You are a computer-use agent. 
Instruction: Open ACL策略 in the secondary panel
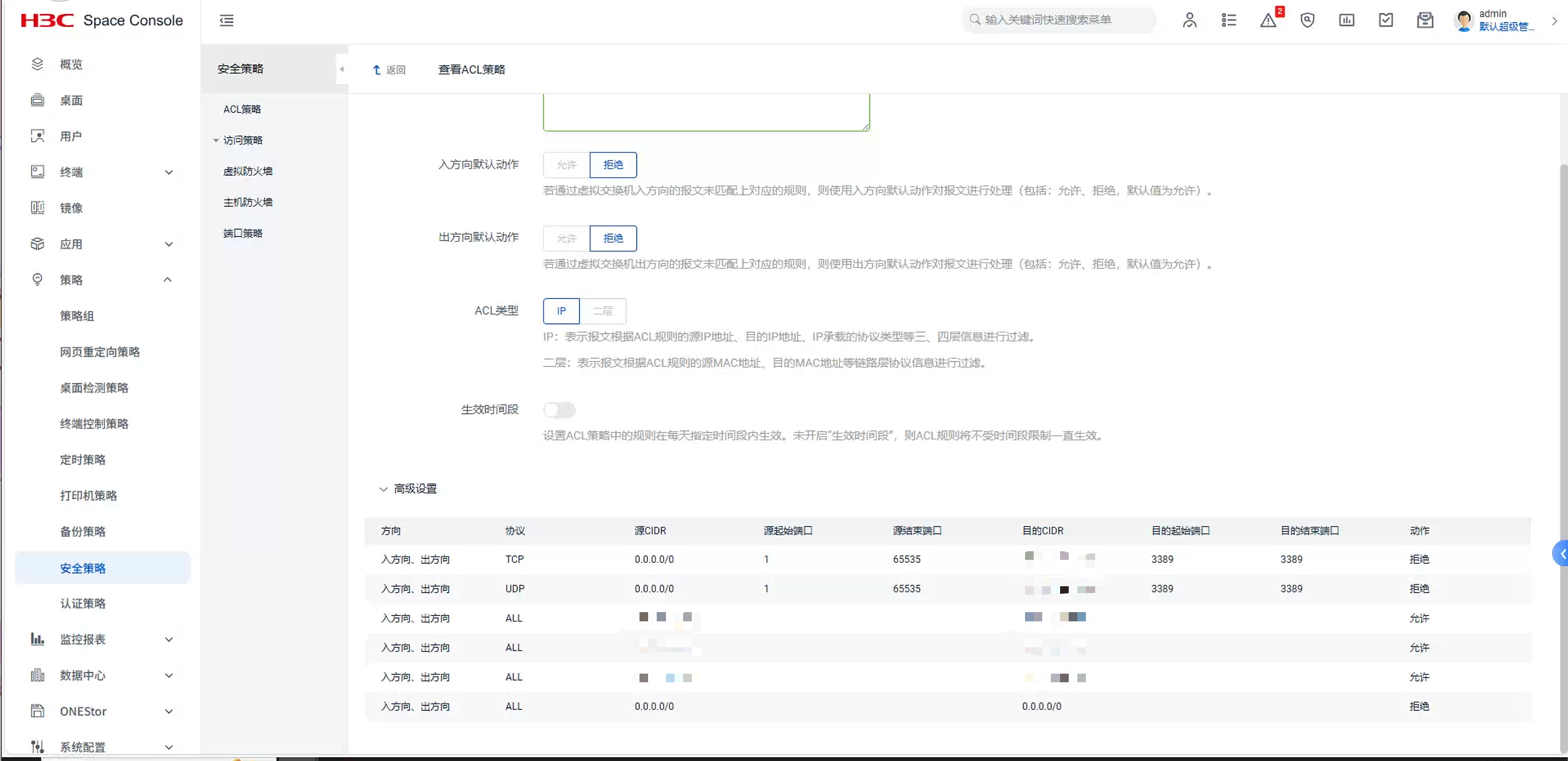tap(242, 109)
